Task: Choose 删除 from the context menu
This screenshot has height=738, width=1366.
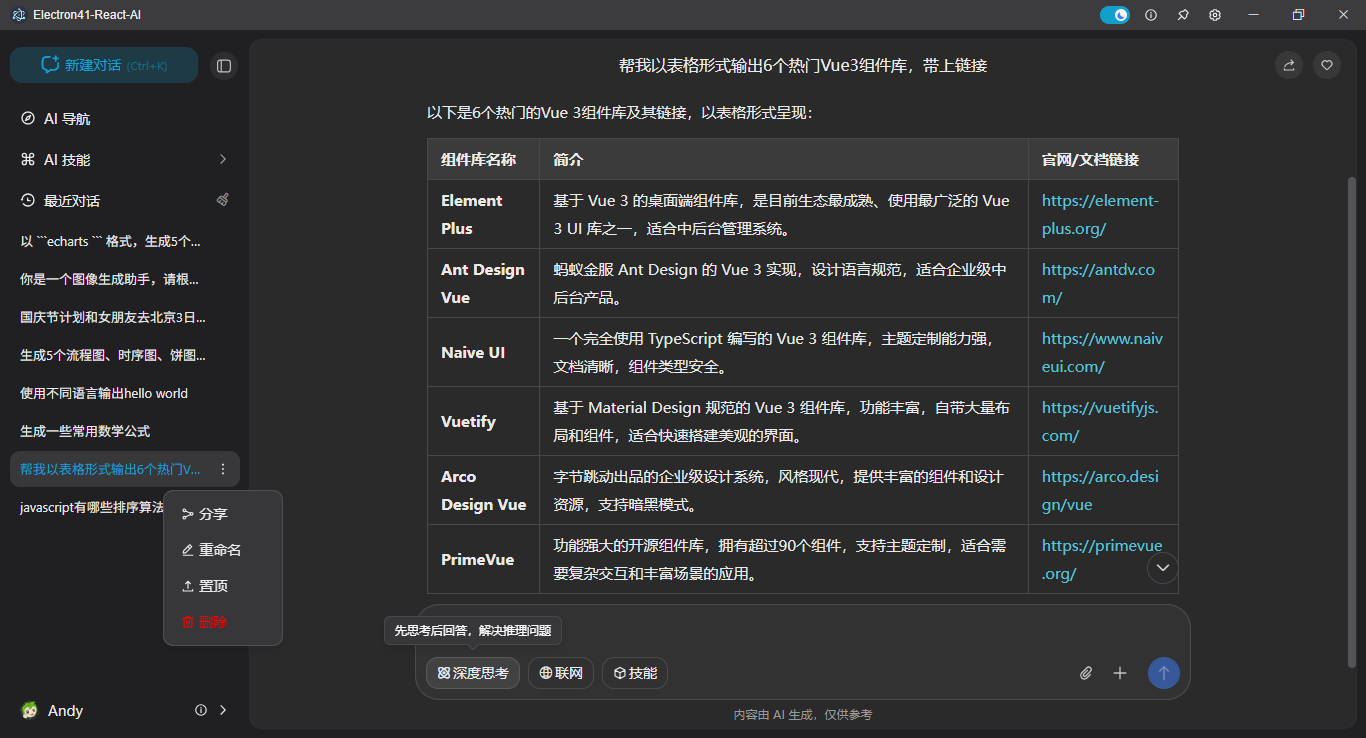Action: [x=223, y=622]
